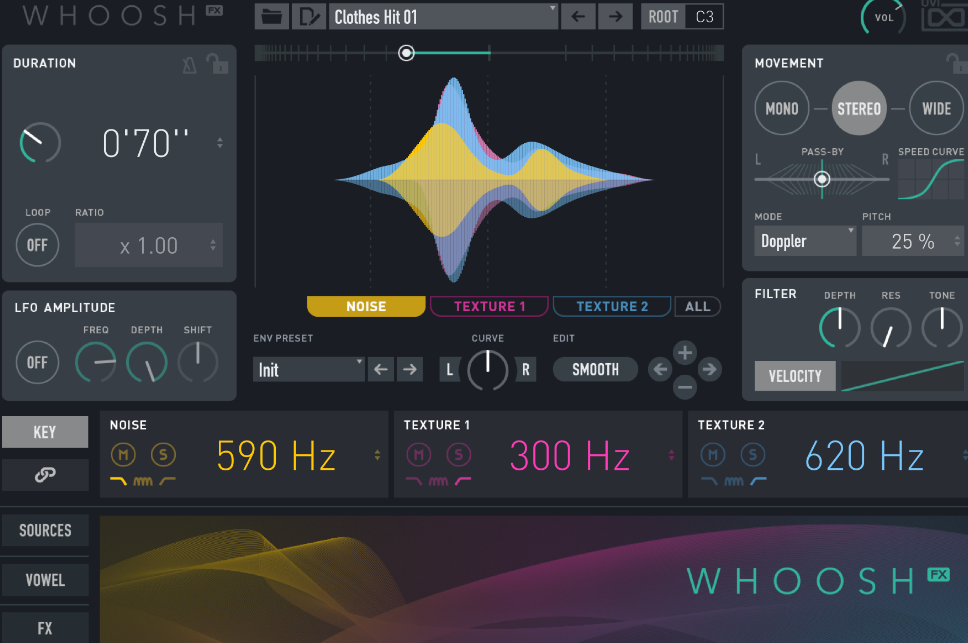Click the Edit minus icon
Screen dimensions: 968x643
(x=685, y=387)
